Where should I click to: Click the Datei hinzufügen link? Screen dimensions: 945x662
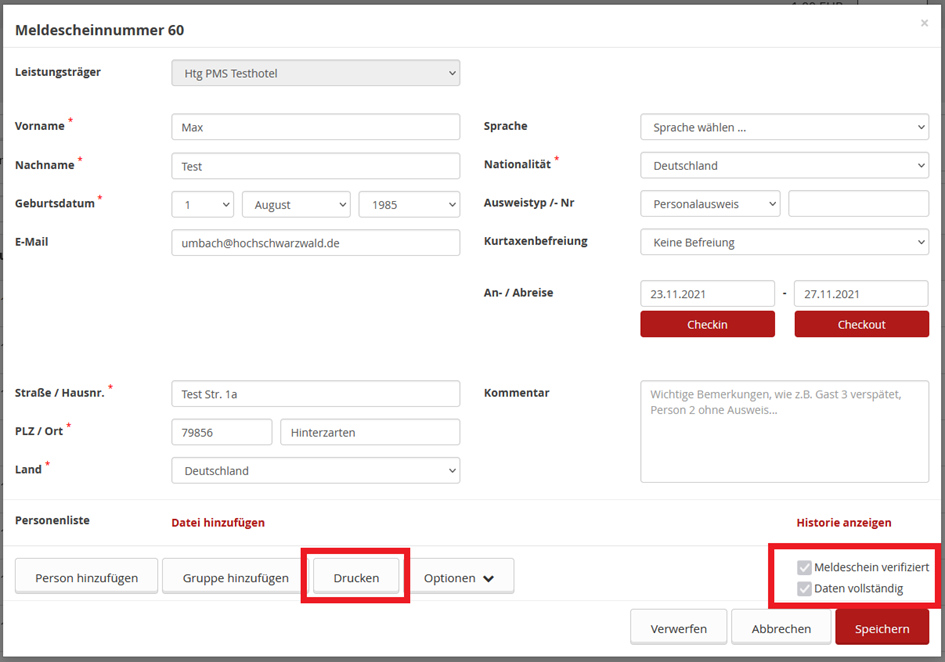tap(218, 522)
